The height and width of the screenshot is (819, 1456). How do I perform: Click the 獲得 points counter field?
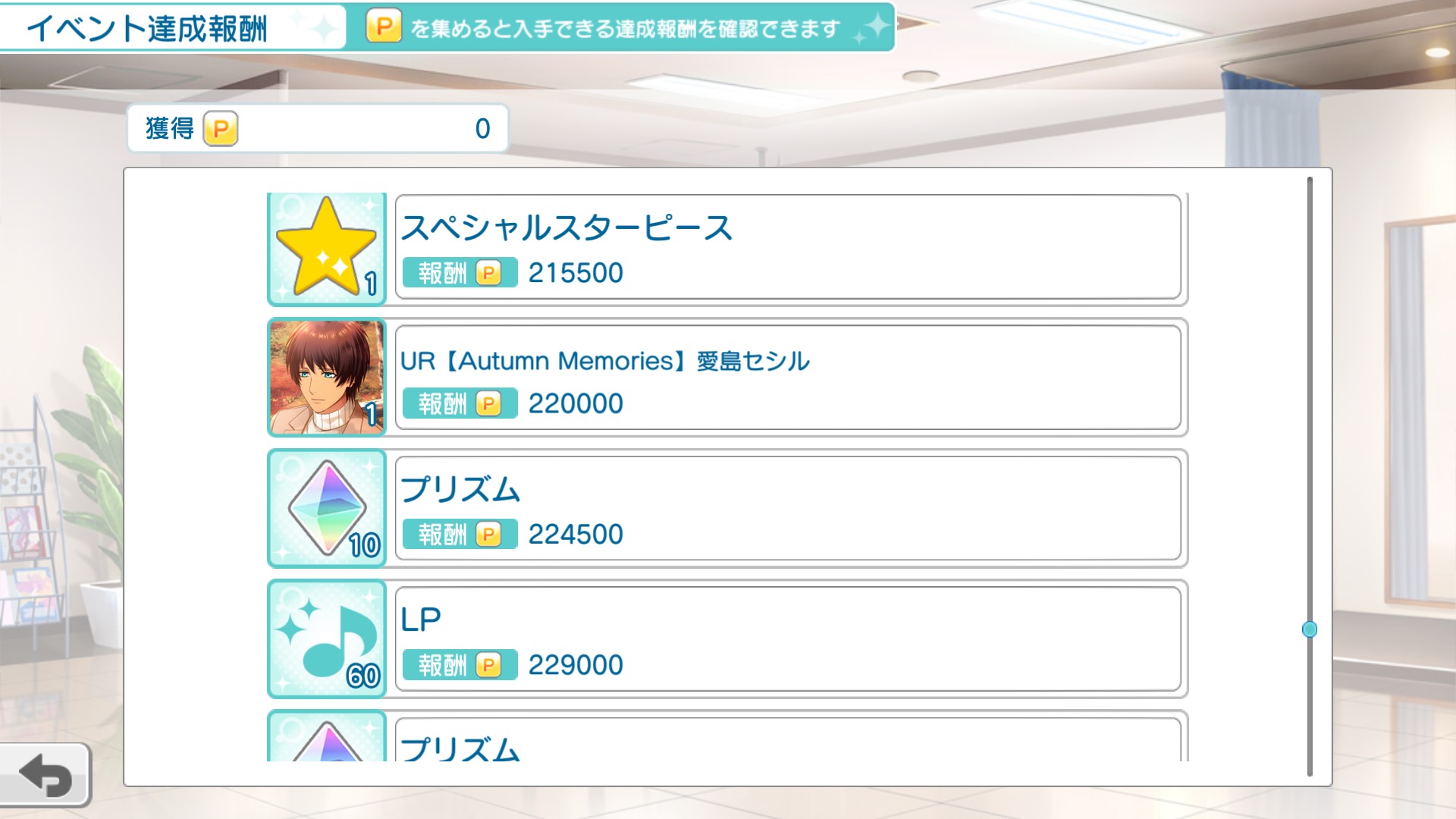[x=318, y=128]
